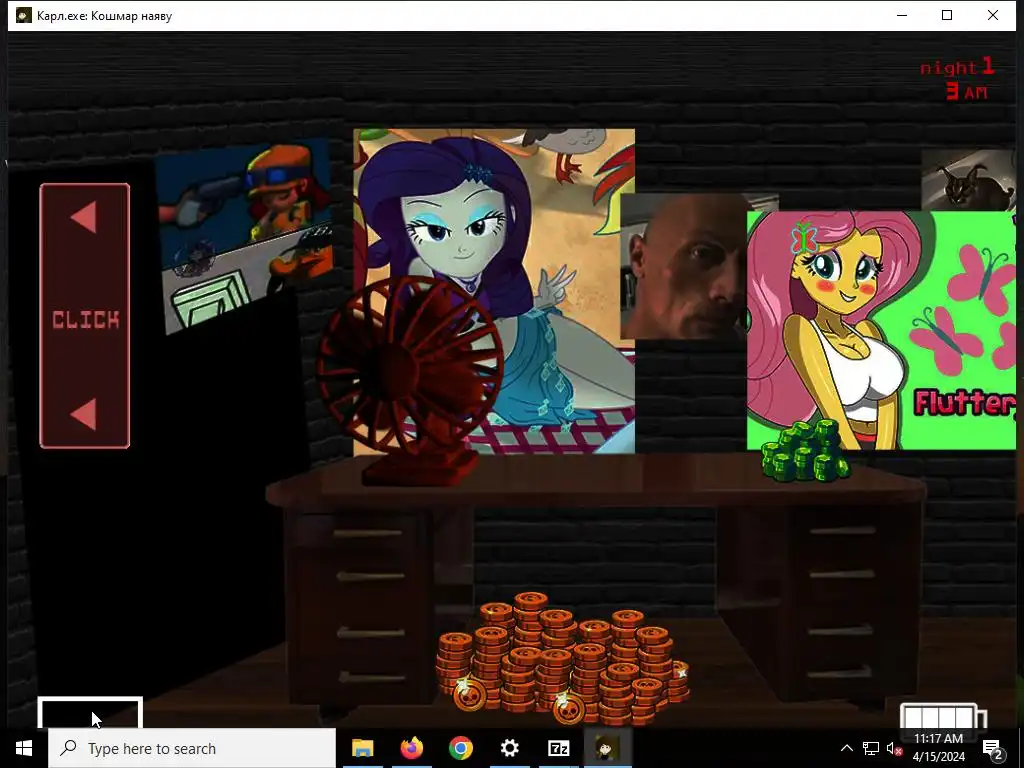The image size is (1024, 768).
Task: Click the bald man photo on the wall
Action: coord(683,266)
